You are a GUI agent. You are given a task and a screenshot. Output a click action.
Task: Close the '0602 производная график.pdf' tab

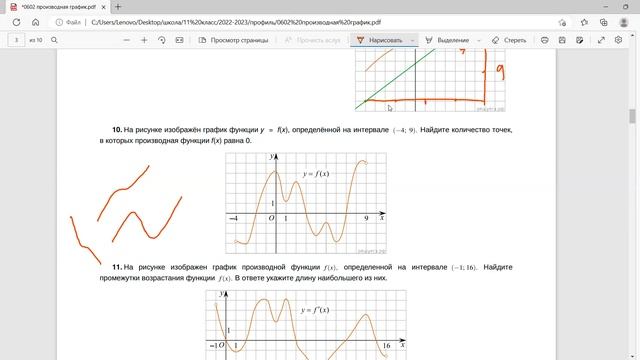pyautogui.click(x=103, y=7)
